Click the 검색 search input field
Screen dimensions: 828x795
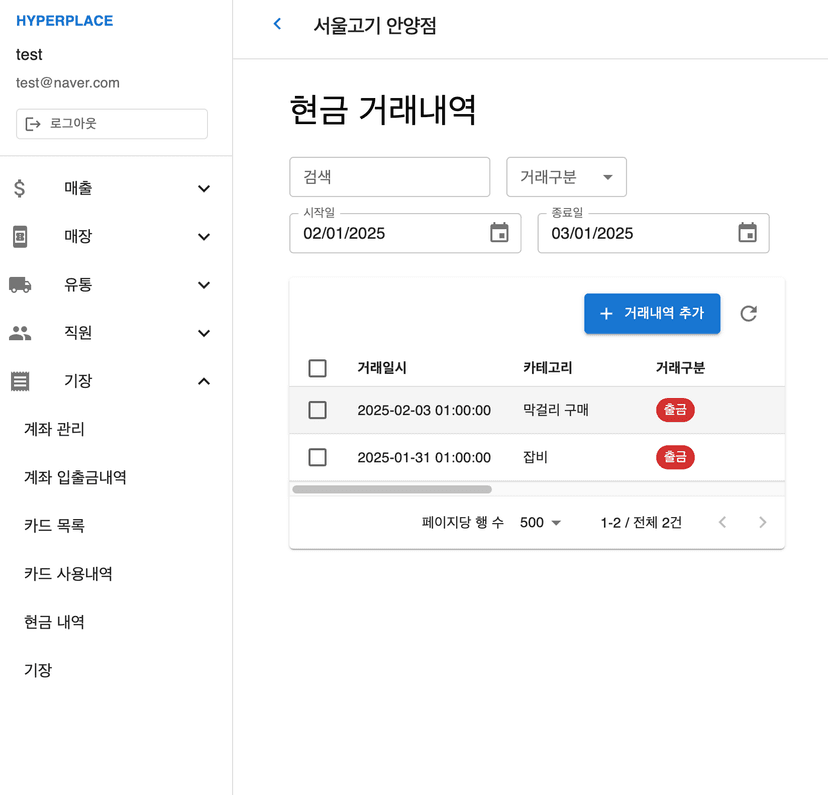pyautogui.click(x=389, y=177)
